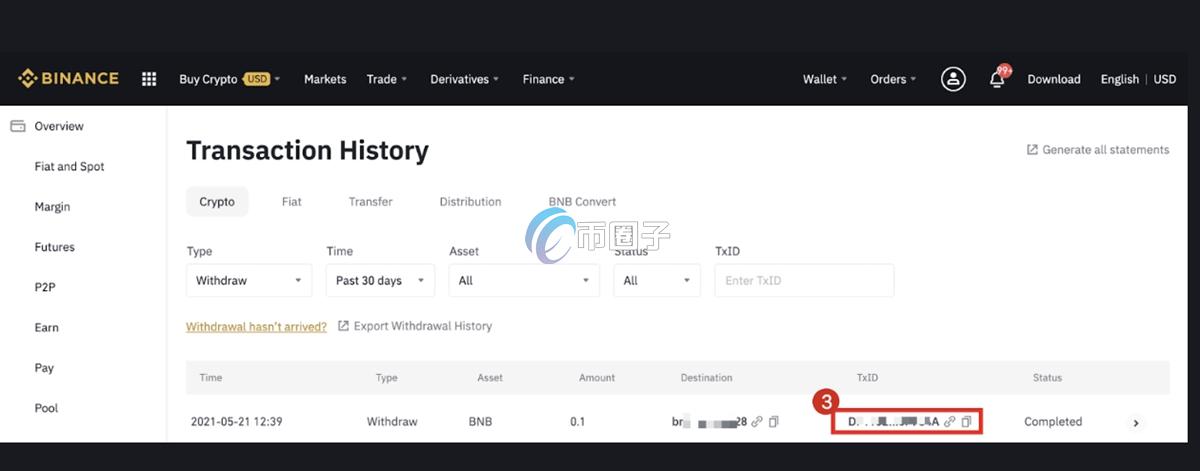Expand the withdrawal row details arrow
The height and width of the screenshot is (471, 1200).
tap(1135, 423)
